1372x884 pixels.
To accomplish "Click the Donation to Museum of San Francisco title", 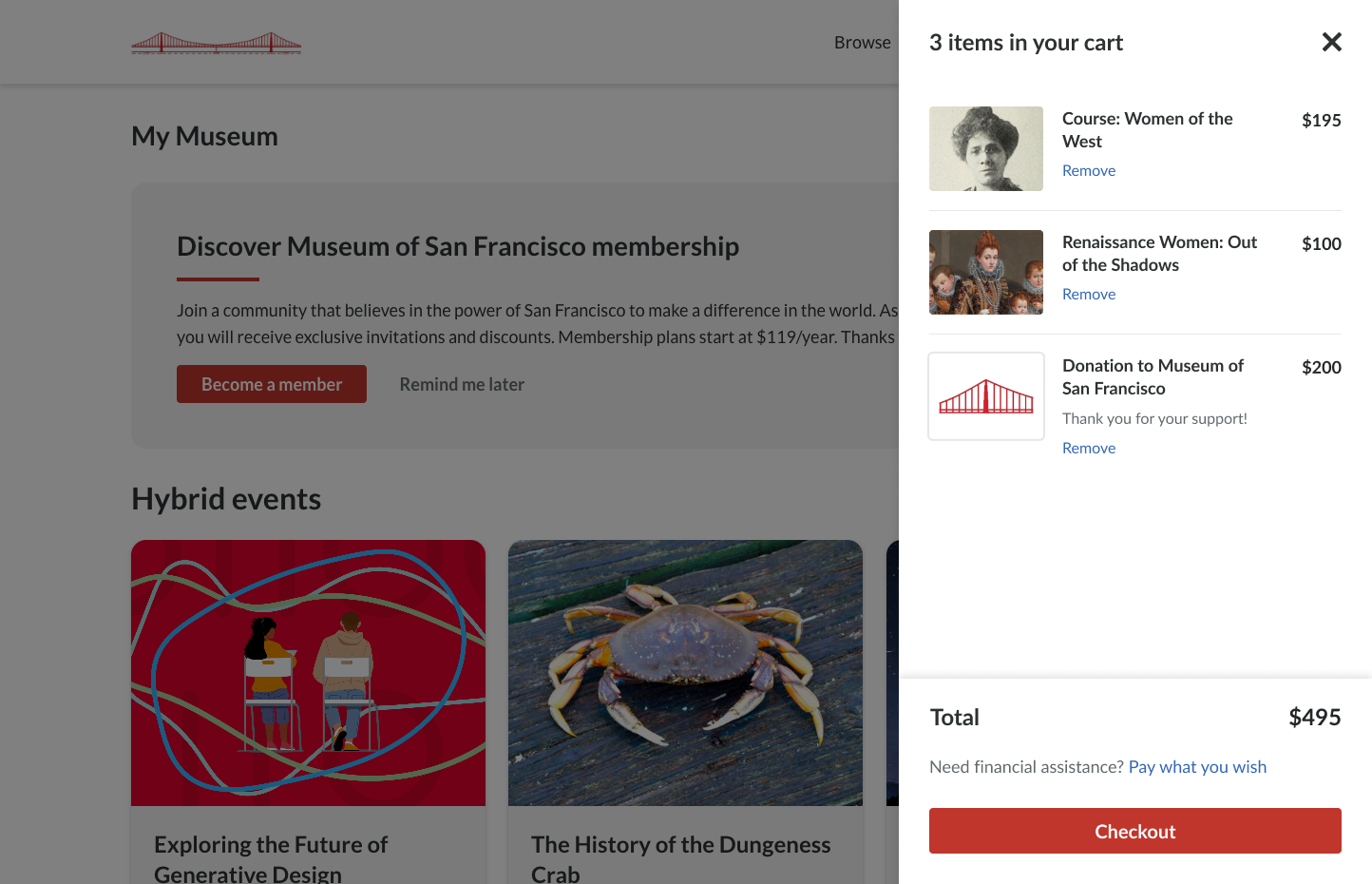I will (x=1153, y=376).
